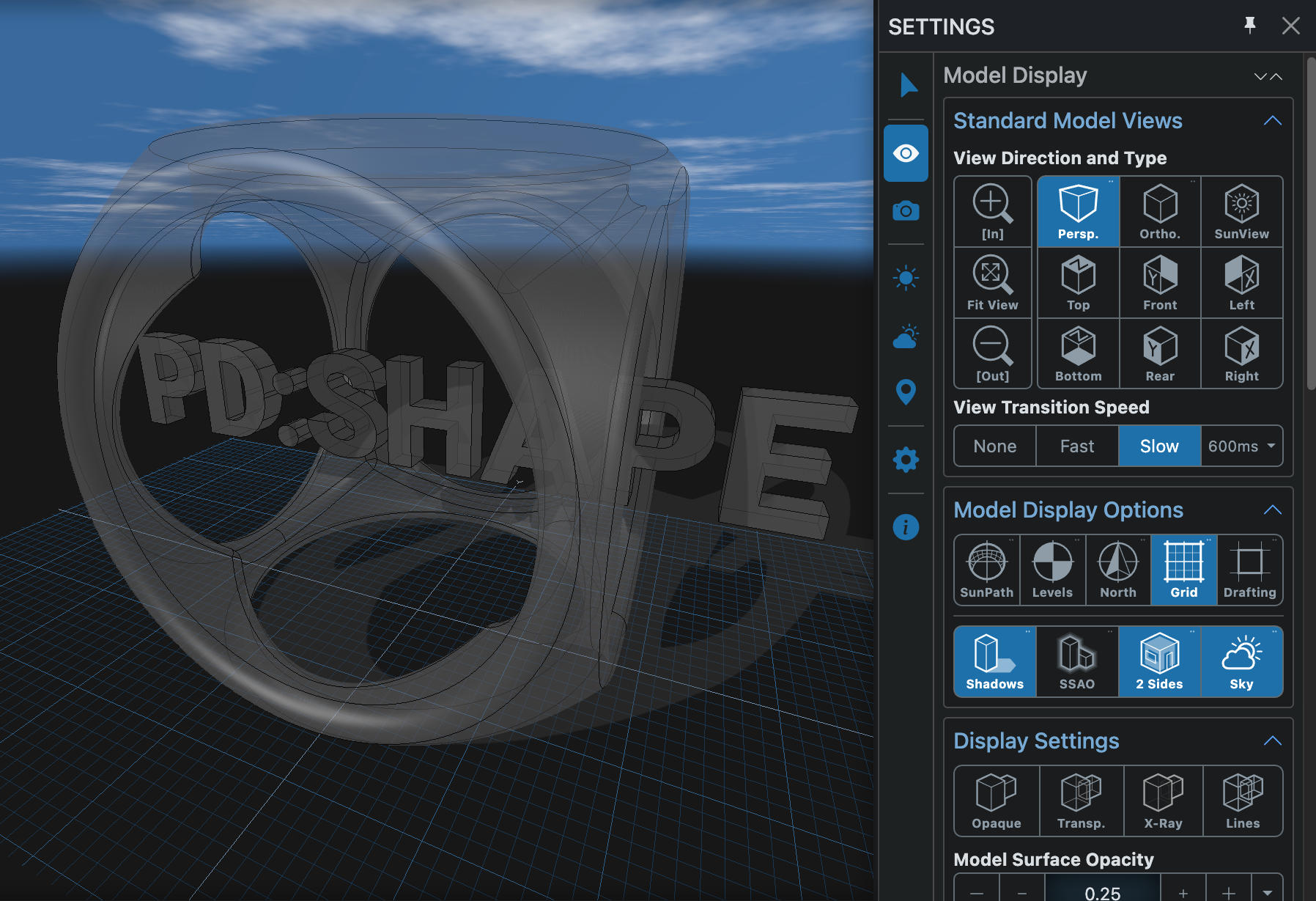Click the Model Surface Opacity value field
This screenshot has width=1316, height=901.
[1102, 891]
